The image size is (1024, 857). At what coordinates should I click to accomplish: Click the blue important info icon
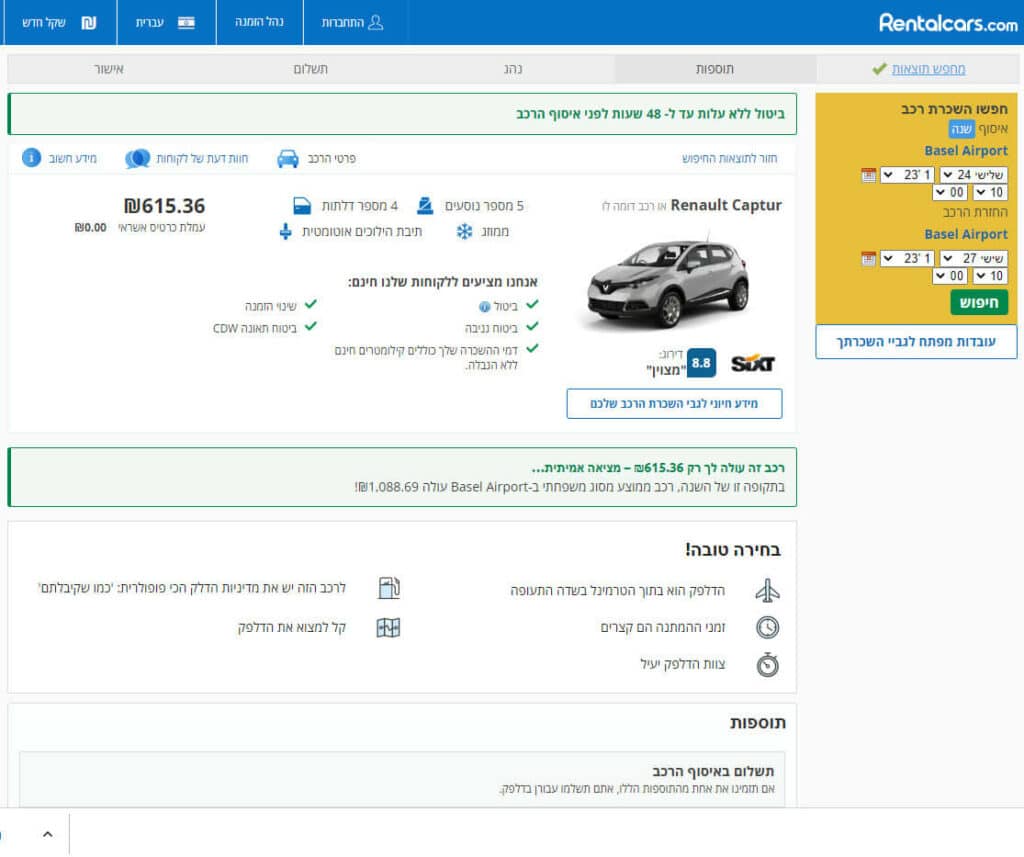pyautogui.click(x=31, y=159)
